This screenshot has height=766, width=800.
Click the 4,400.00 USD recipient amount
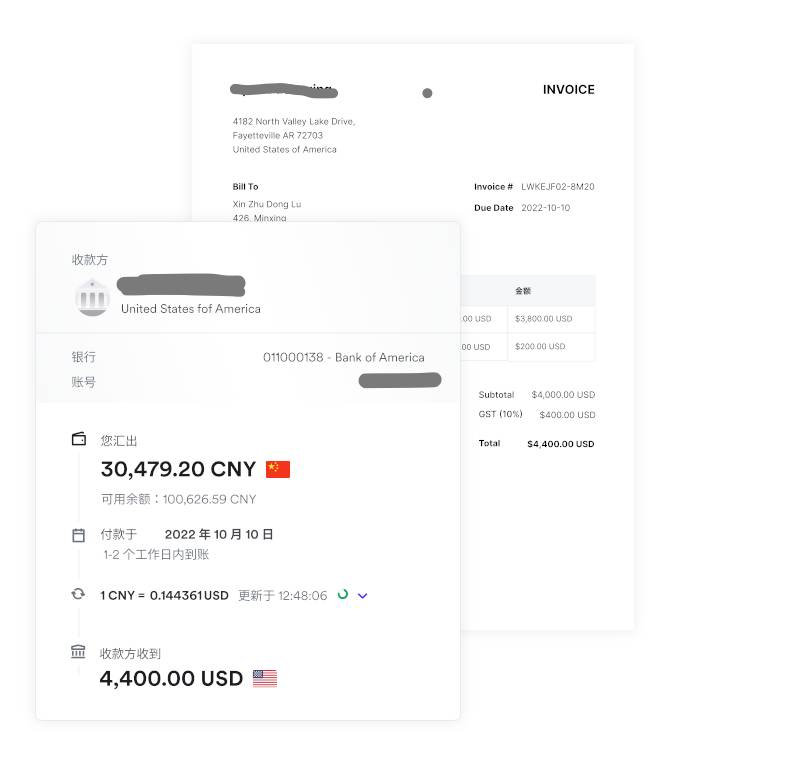point(171,679)
